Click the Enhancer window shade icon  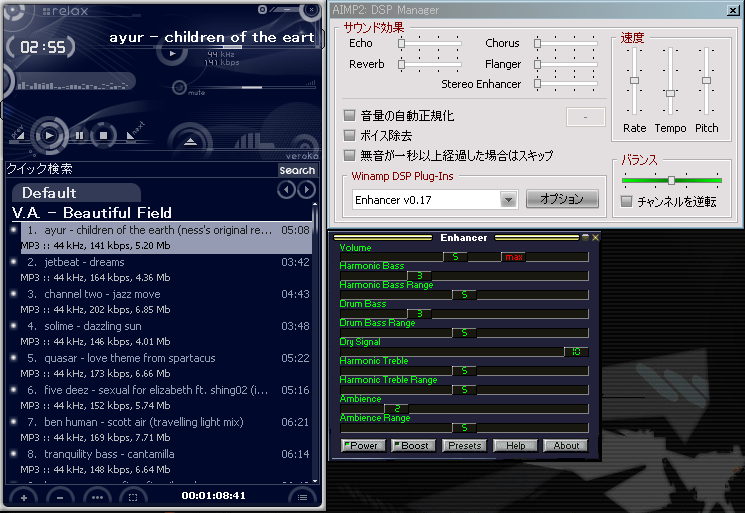click(585, 237)
